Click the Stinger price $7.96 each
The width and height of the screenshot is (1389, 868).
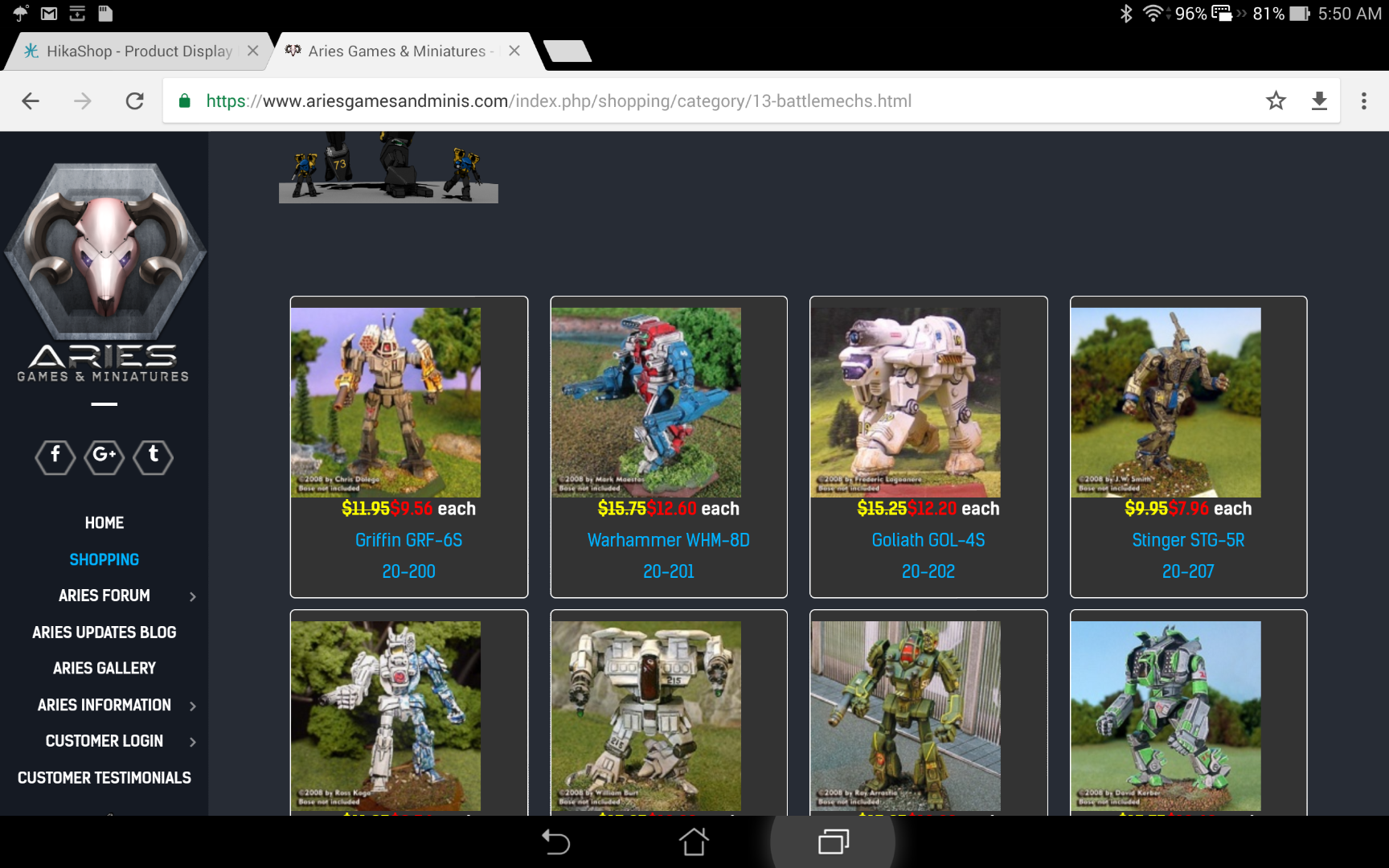1211,509
